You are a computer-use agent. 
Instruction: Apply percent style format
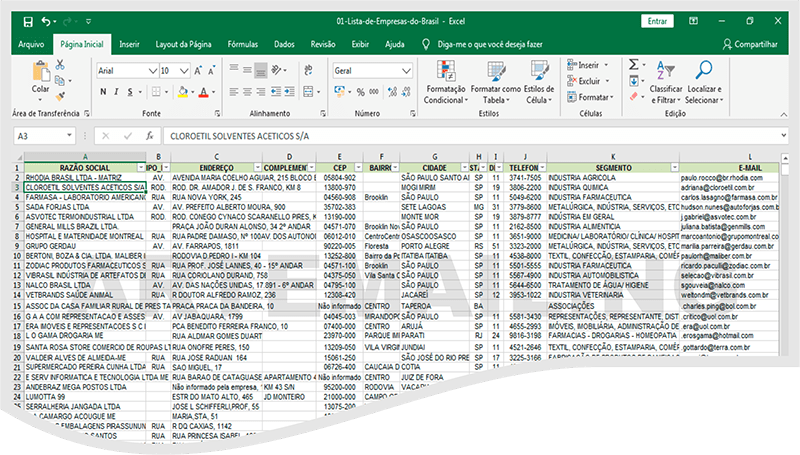tap(361, 92)
